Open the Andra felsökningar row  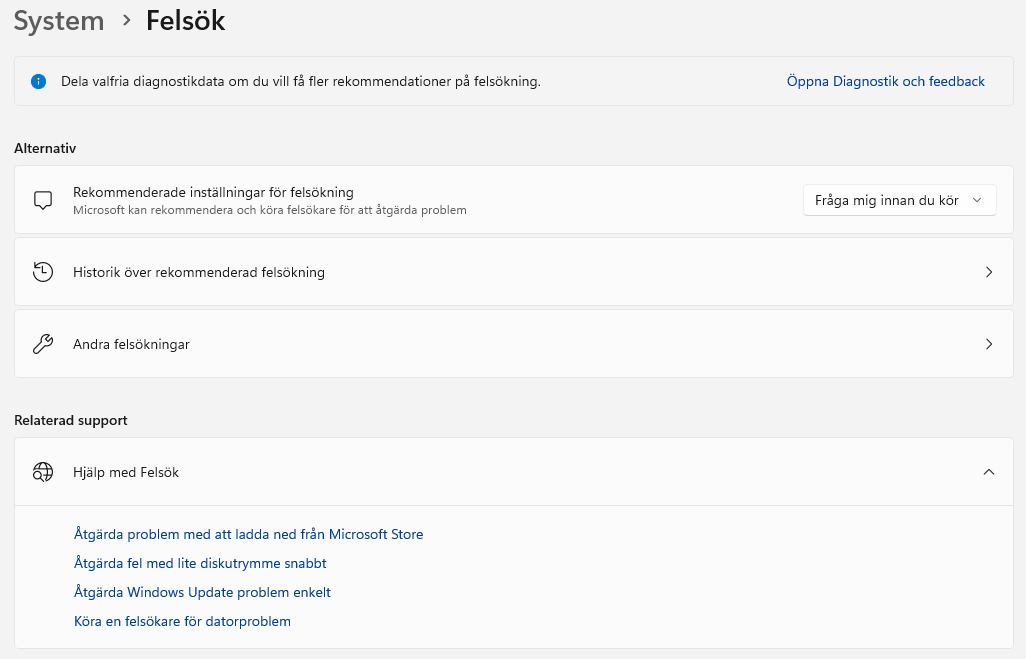514,344
